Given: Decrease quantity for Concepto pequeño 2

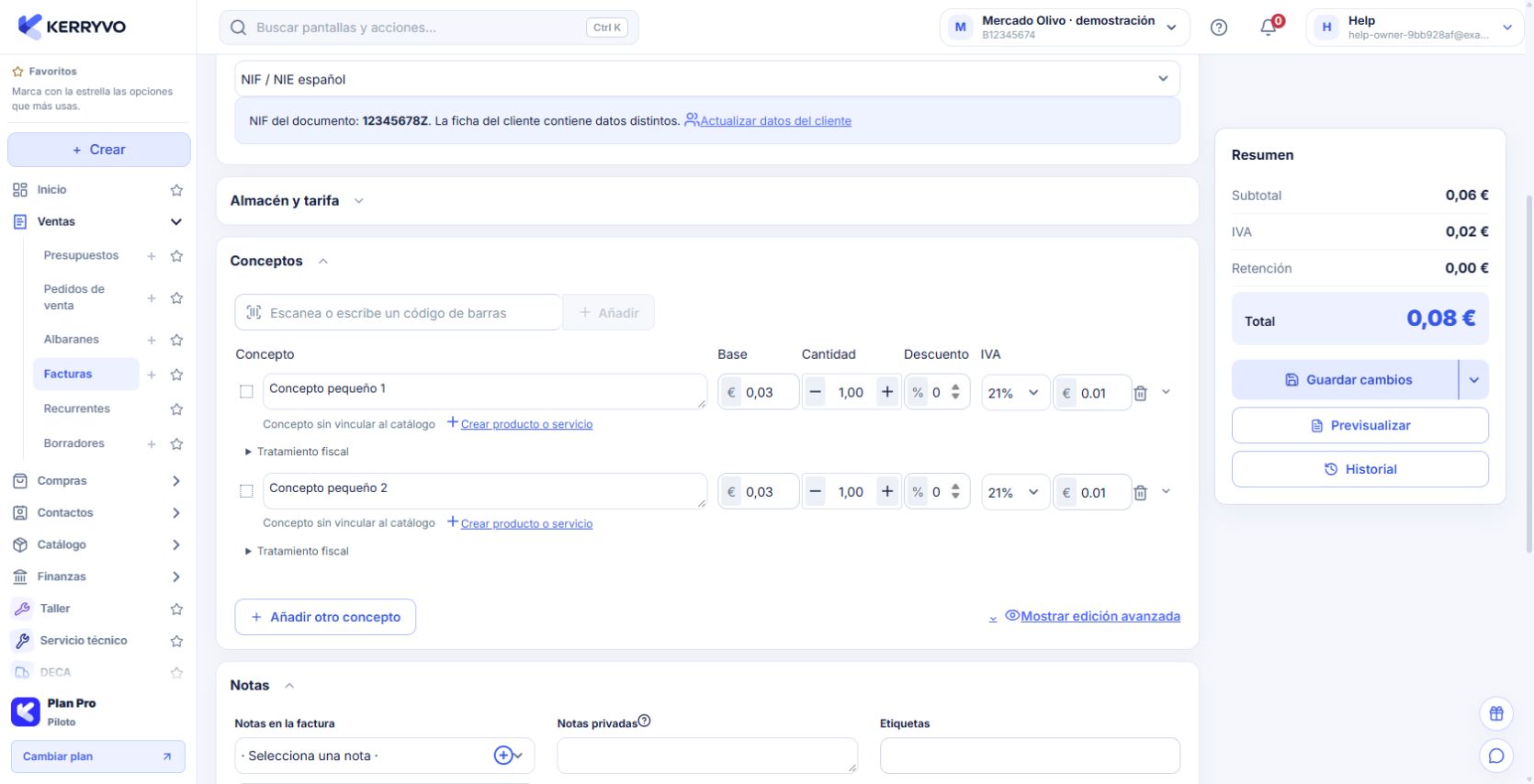Looking at the screenshot, I should (x=815, y=491).
